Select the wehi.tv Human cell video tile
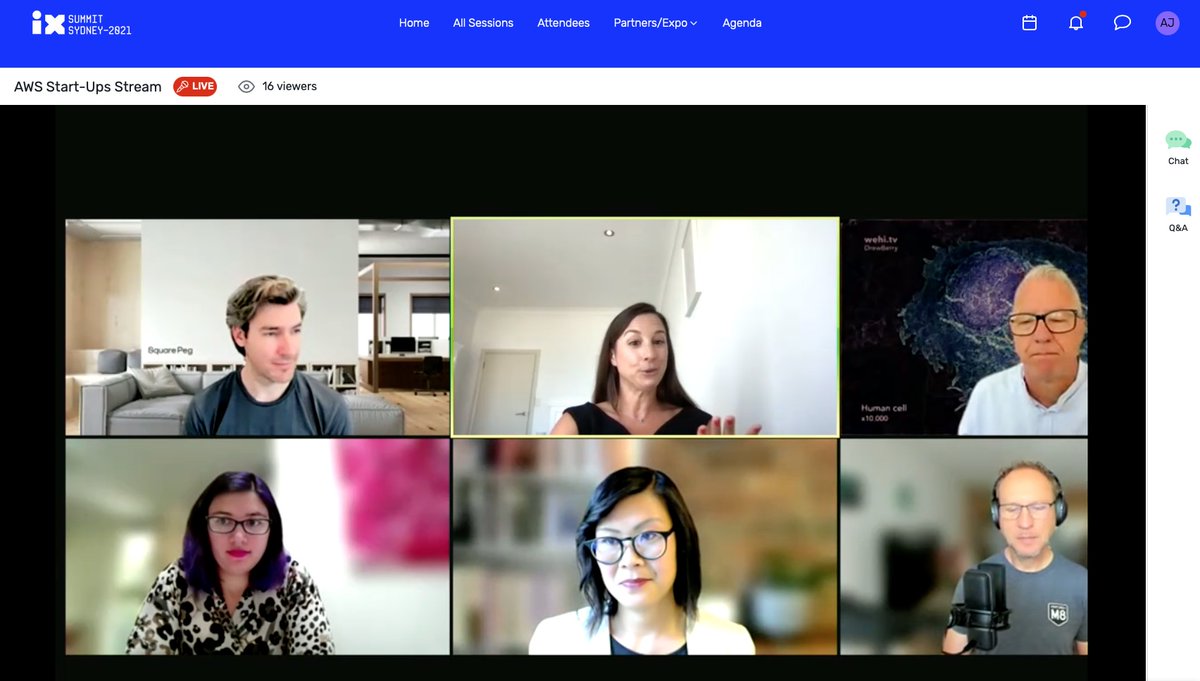Screen dimensions: 1200x681 tap(964, 327)
